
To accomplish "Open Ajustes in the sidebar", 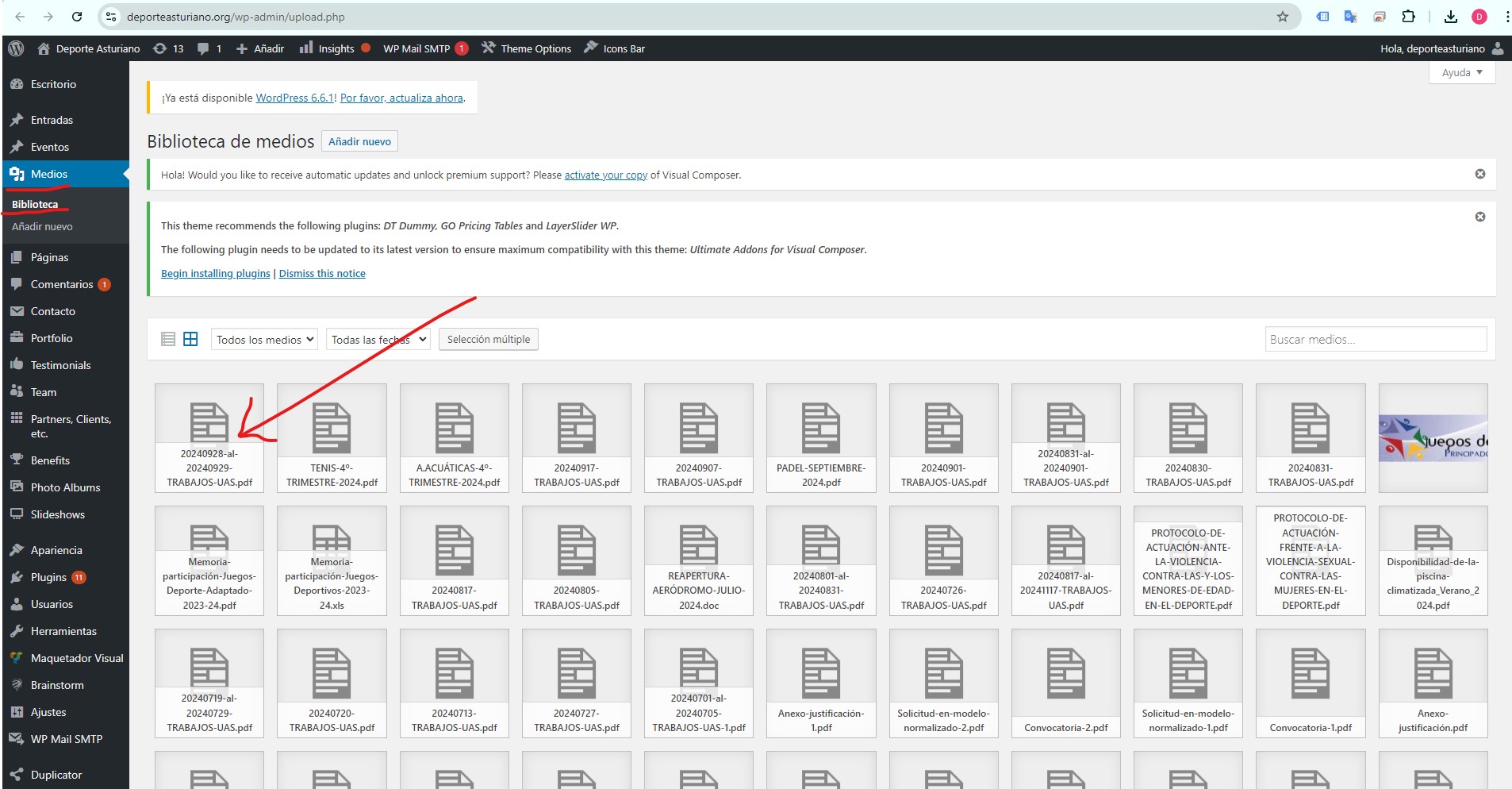I will [65, 712].
